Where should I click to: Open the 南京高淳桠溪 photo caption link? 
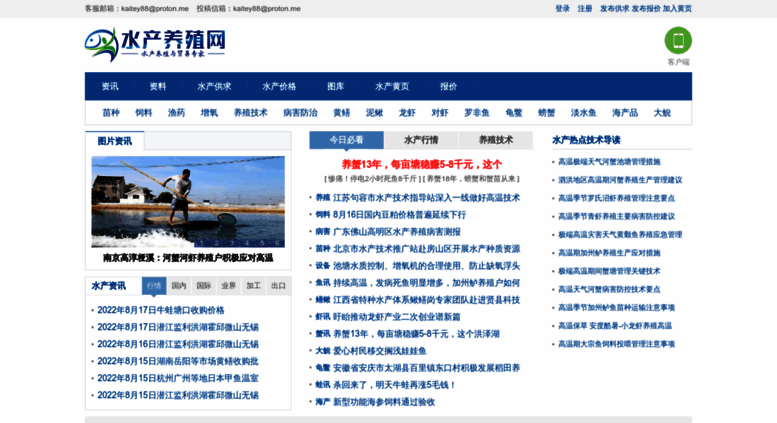pos(188,258)
